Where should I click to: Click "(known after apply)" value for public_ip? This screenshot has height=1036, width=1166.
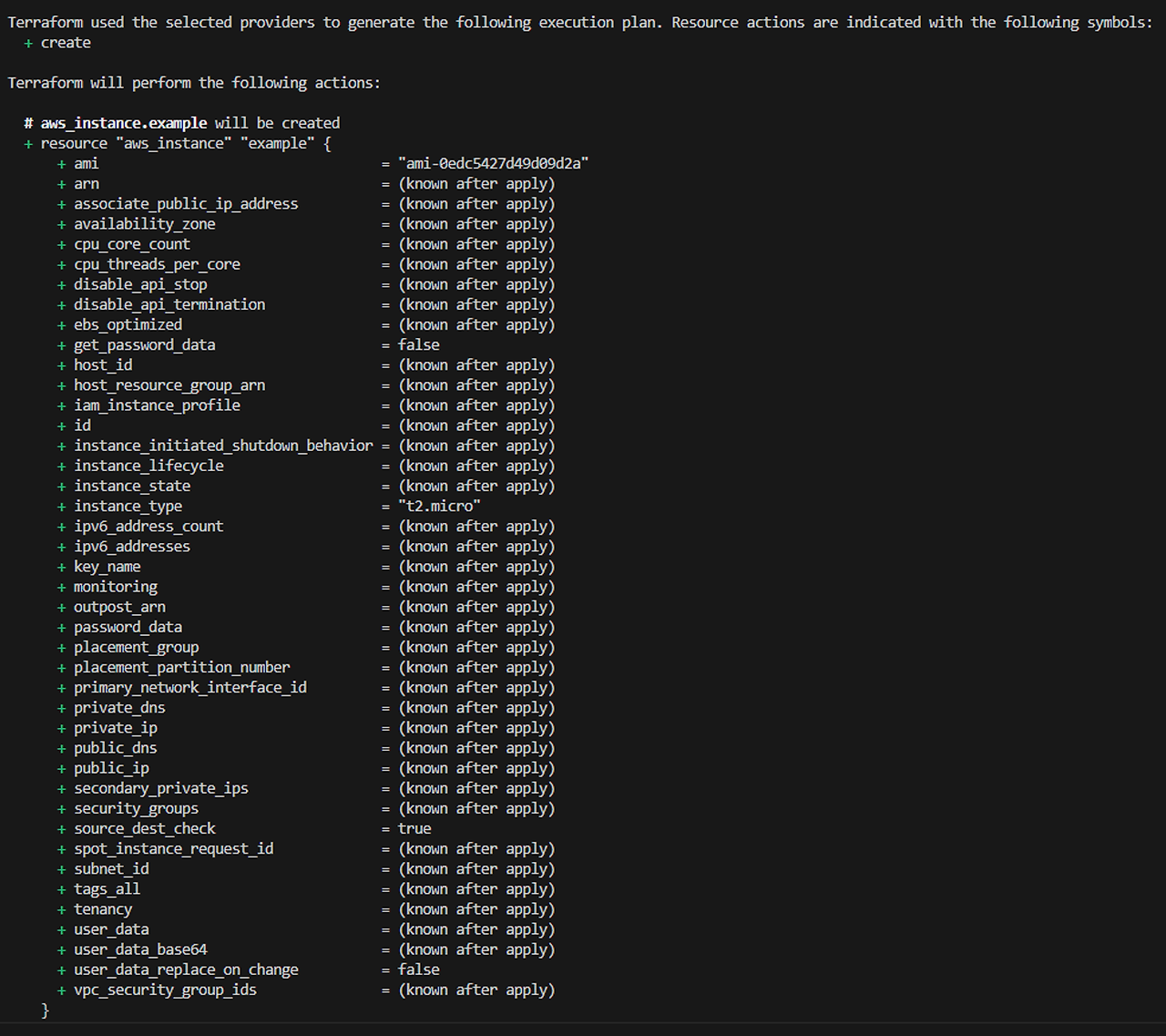pyautogui.click(x=476, y=767)
